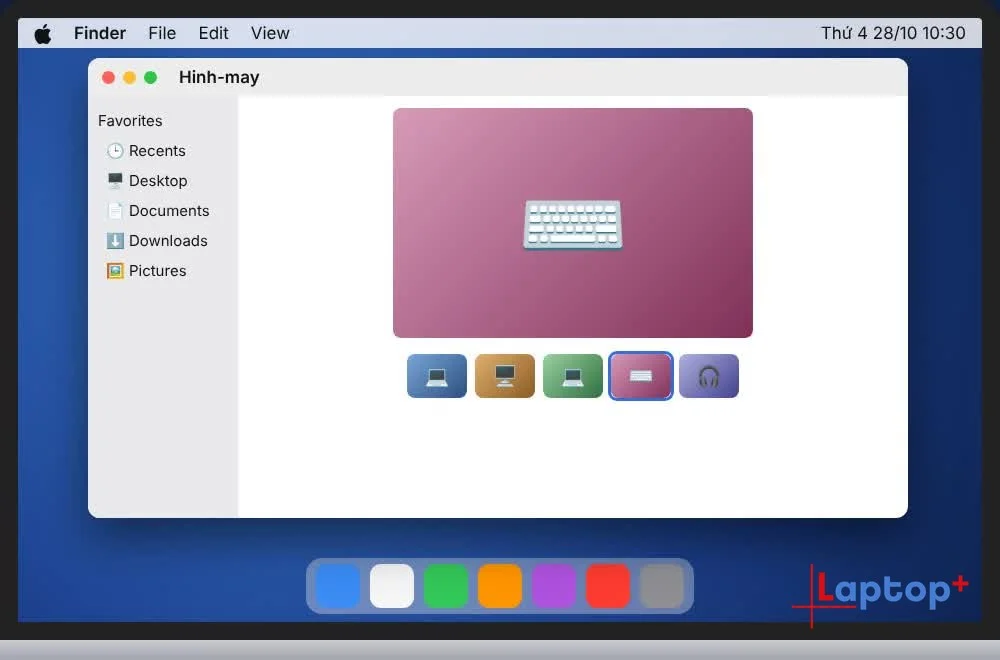
Task: Click the Pictures frame icon
Action: pyautogui.click(x=115, y=270)
